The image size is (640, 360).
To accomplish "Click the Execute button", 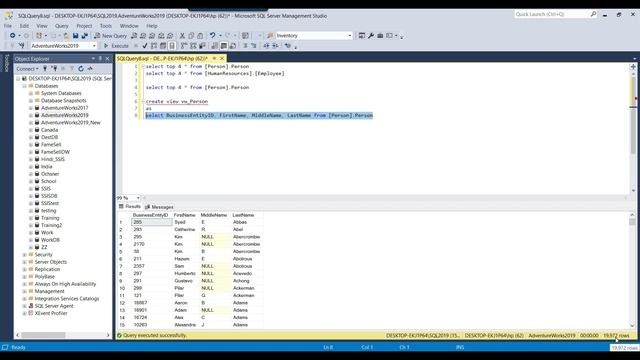I will click(116, 46).
